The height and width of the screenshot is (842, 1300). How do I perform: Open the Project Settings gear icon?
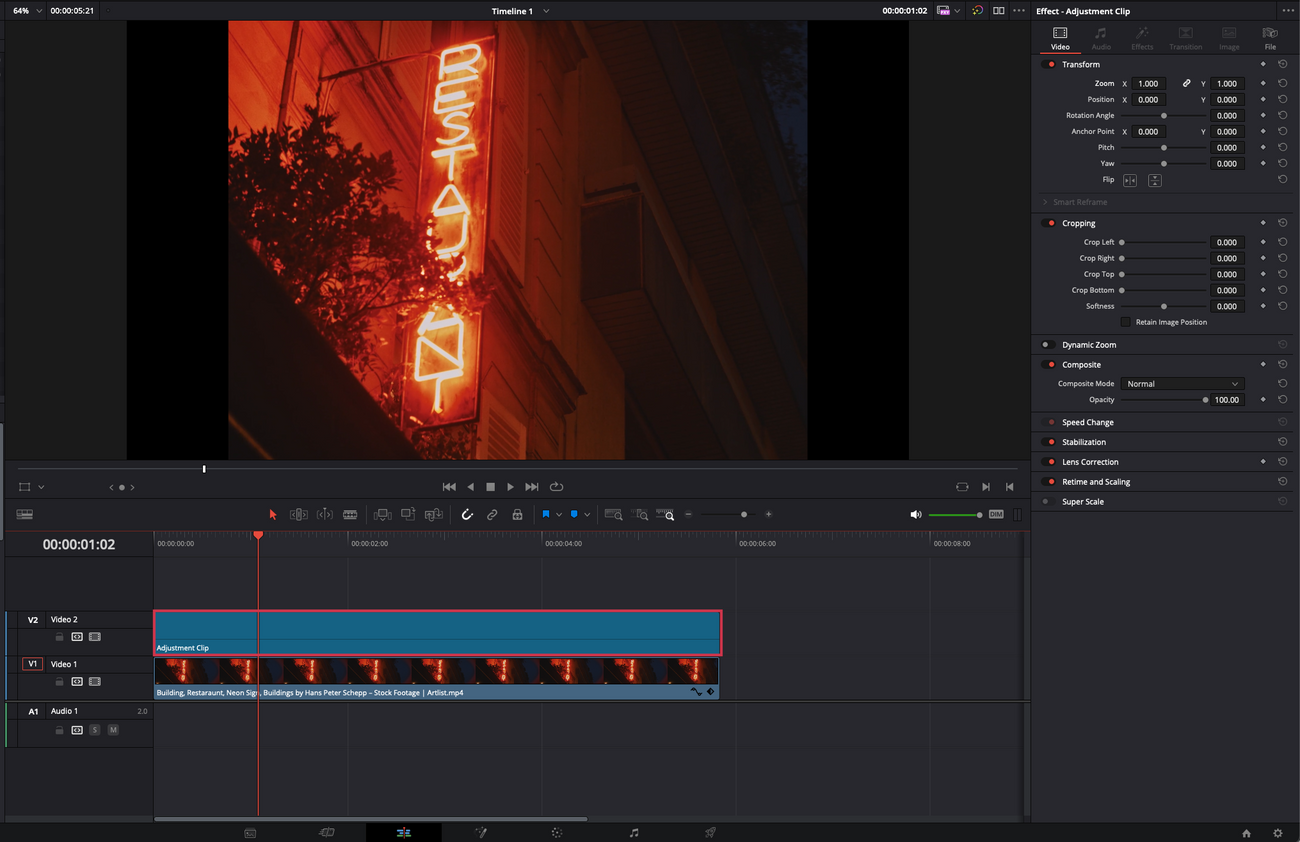(1277, 833)
